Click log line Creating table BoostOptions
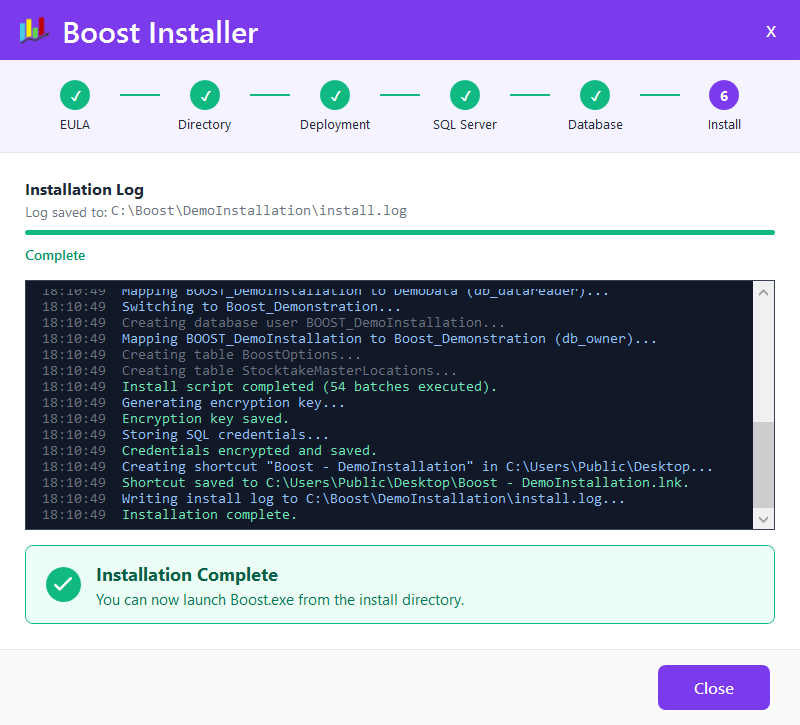800x725 pixels. click(241, 355)
